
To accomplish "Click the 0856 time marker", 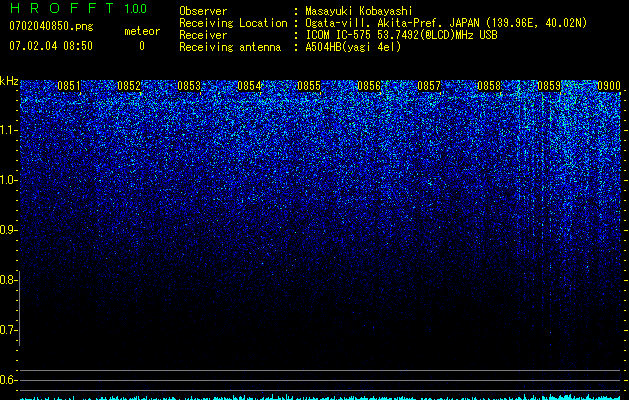I will pyautogui.click(x=369, y=86).
